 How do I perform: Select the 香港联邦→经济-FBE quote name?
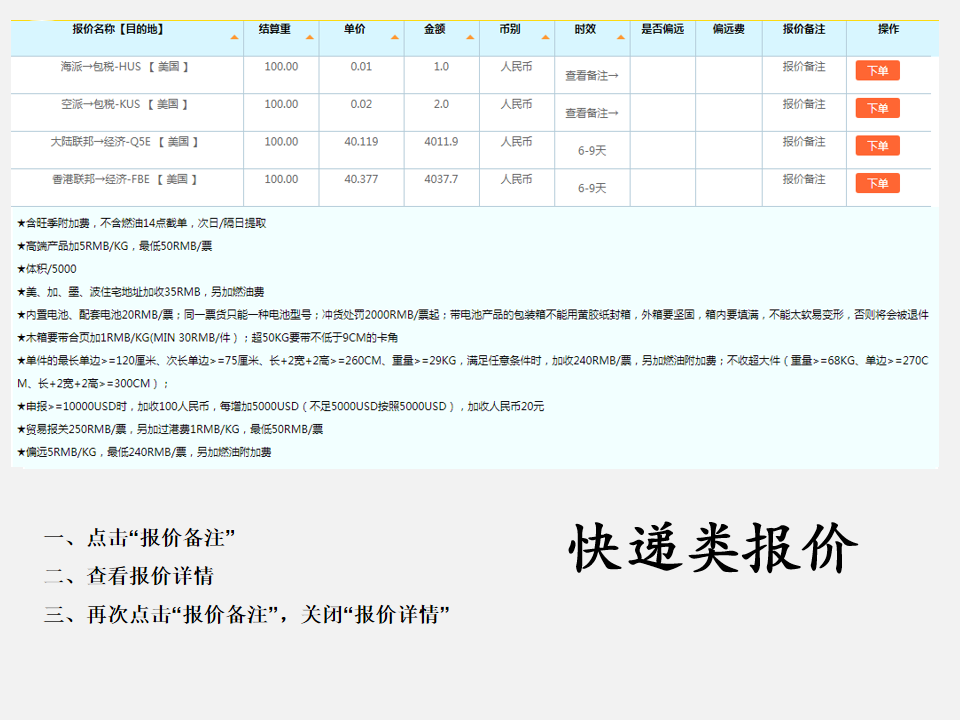click(125, 180)
